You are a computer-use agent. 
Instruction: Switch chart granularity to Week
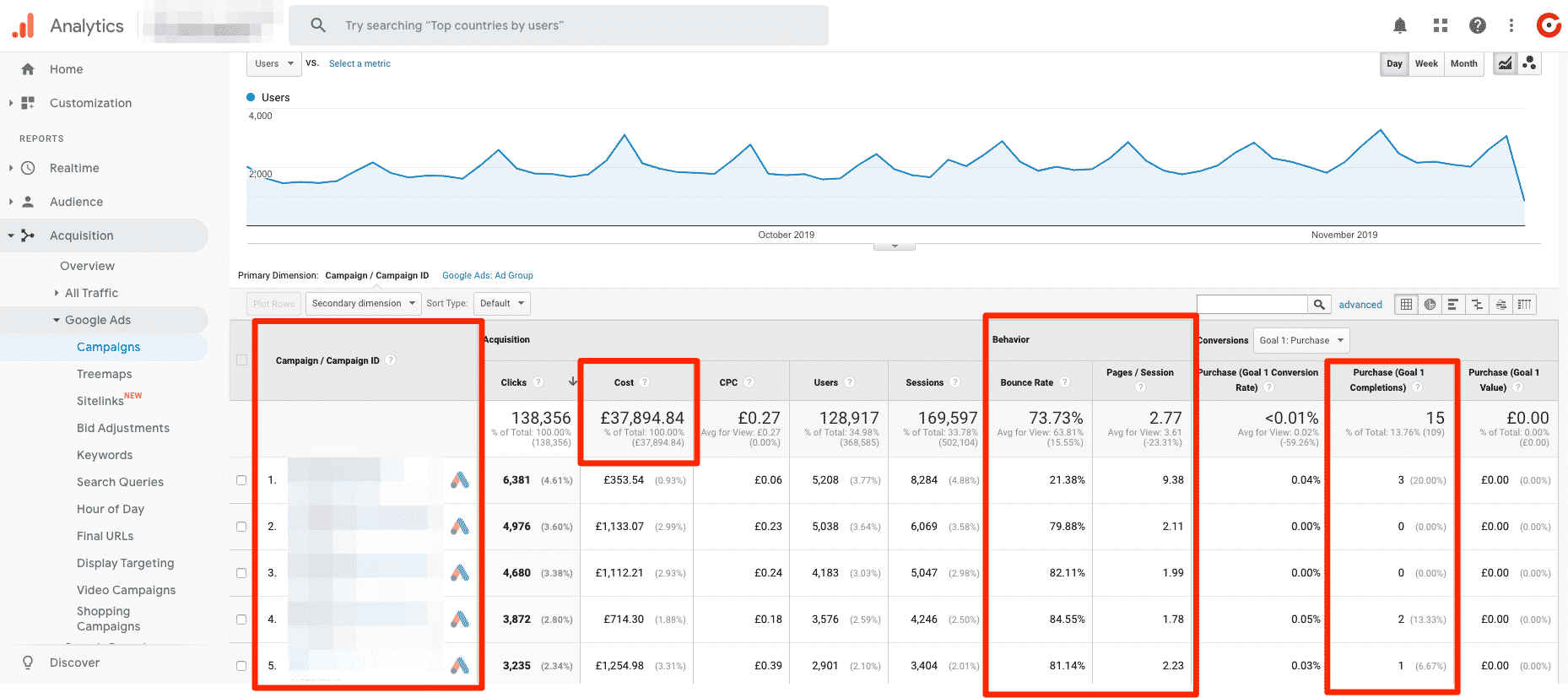[1426, 63]
